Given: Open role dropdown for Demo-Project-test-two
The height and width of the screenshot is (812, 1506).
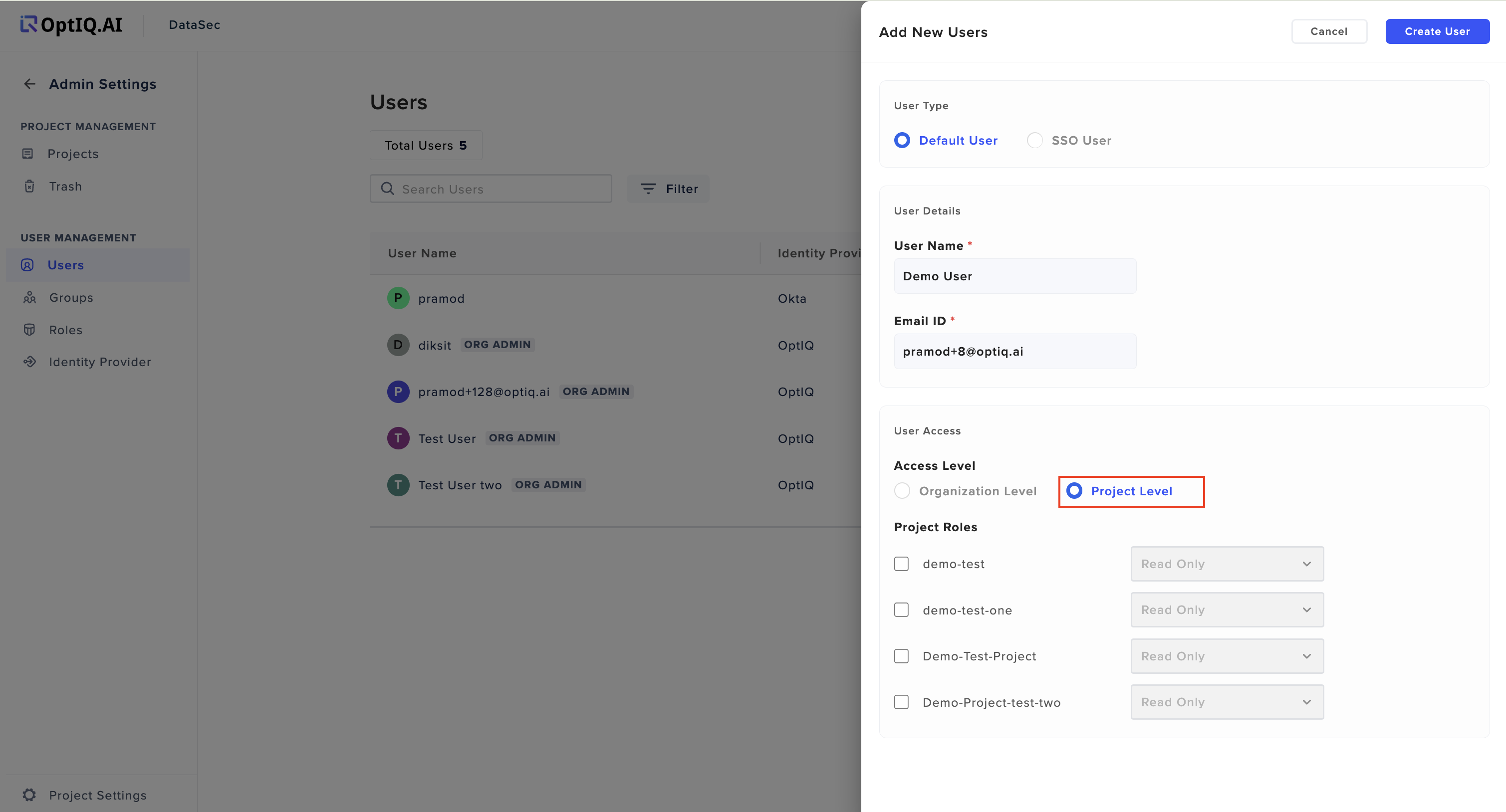Looking at the screenshot, I should 1227,702.
